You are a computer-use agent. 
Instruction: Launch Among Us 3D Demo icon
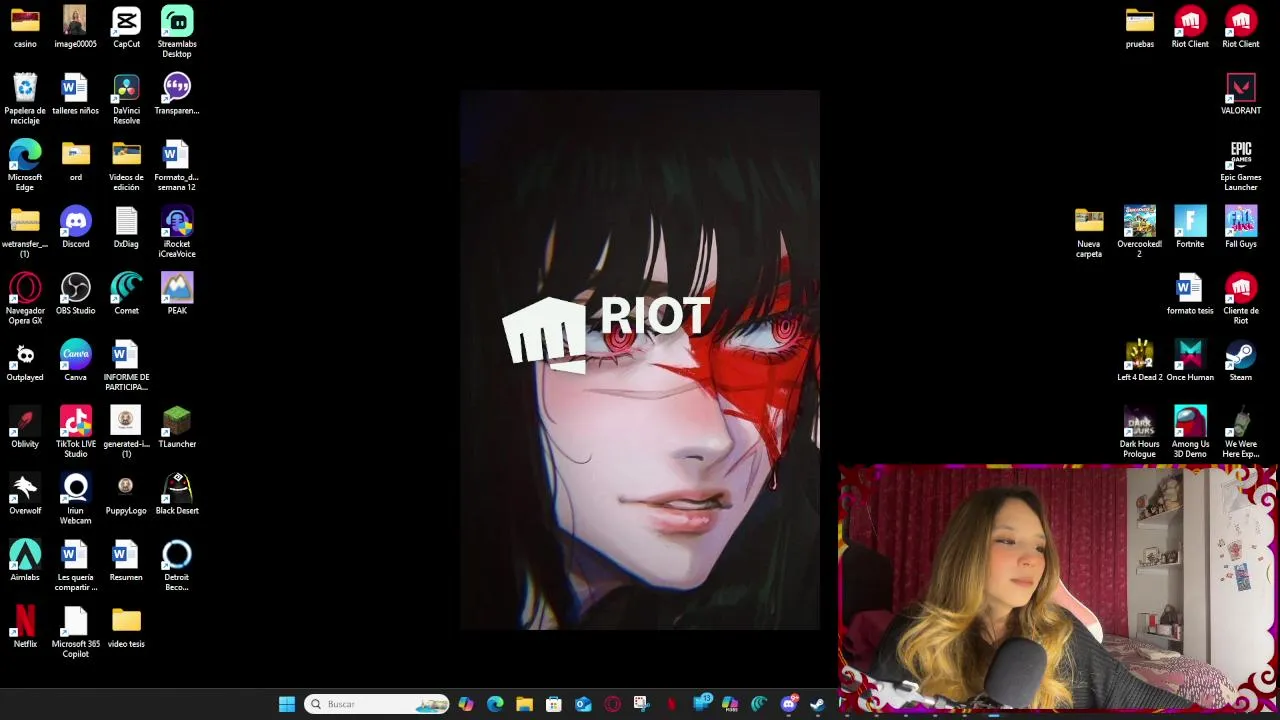(1190, 431)
